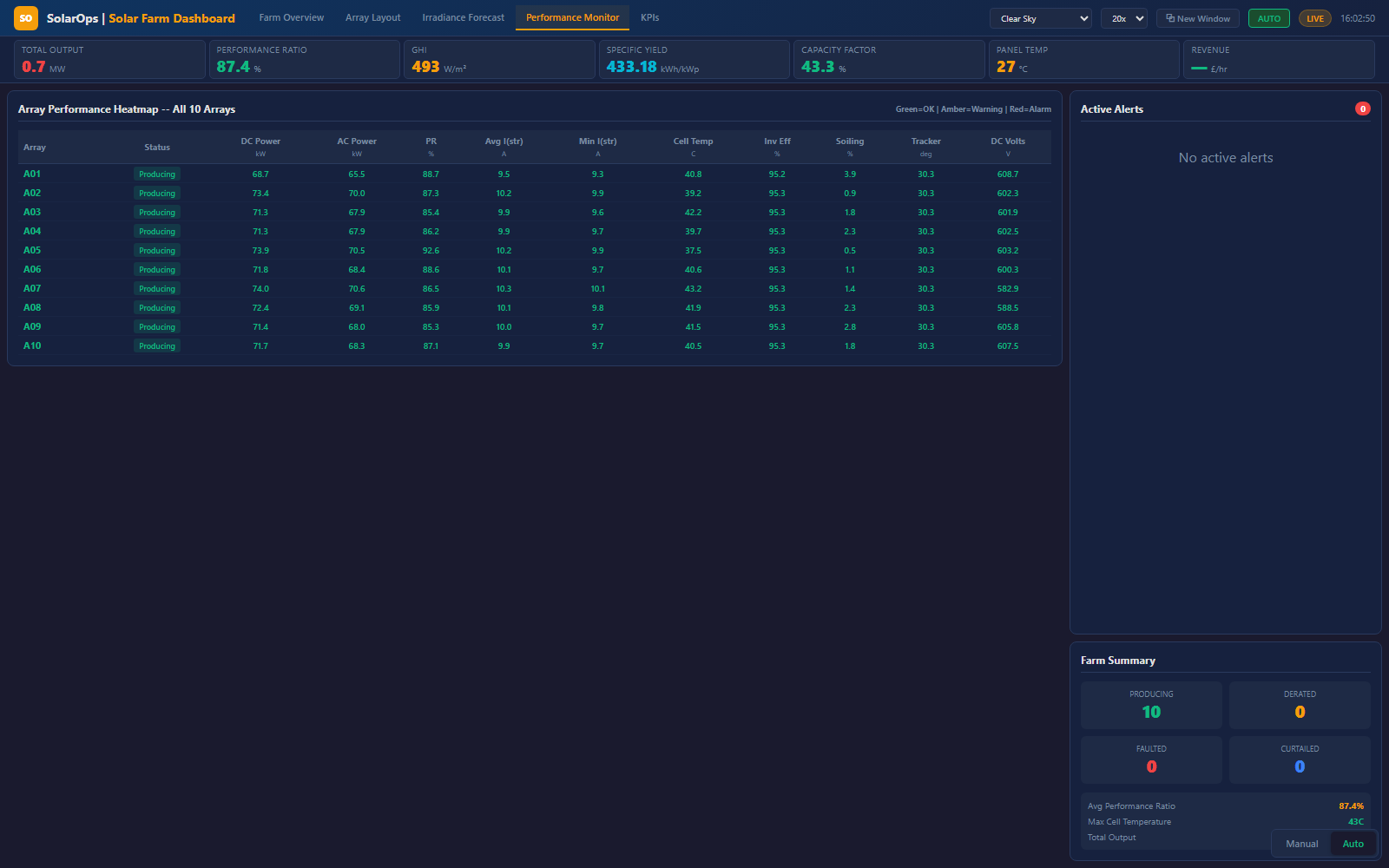
Task: Switch to the Irradiance Forecast tab
Action: pos(463,17)
